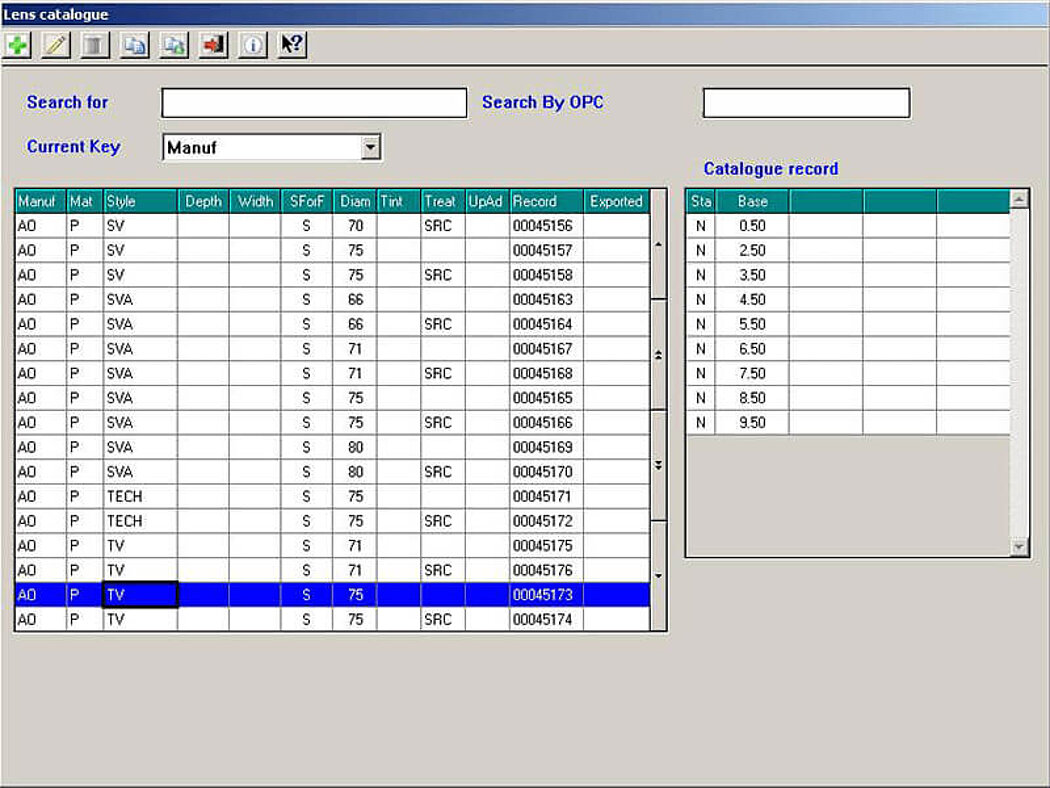This screenshot has height=788, width=1050.
Task: Select the TECH style lens row
Action: coord(300,496)
